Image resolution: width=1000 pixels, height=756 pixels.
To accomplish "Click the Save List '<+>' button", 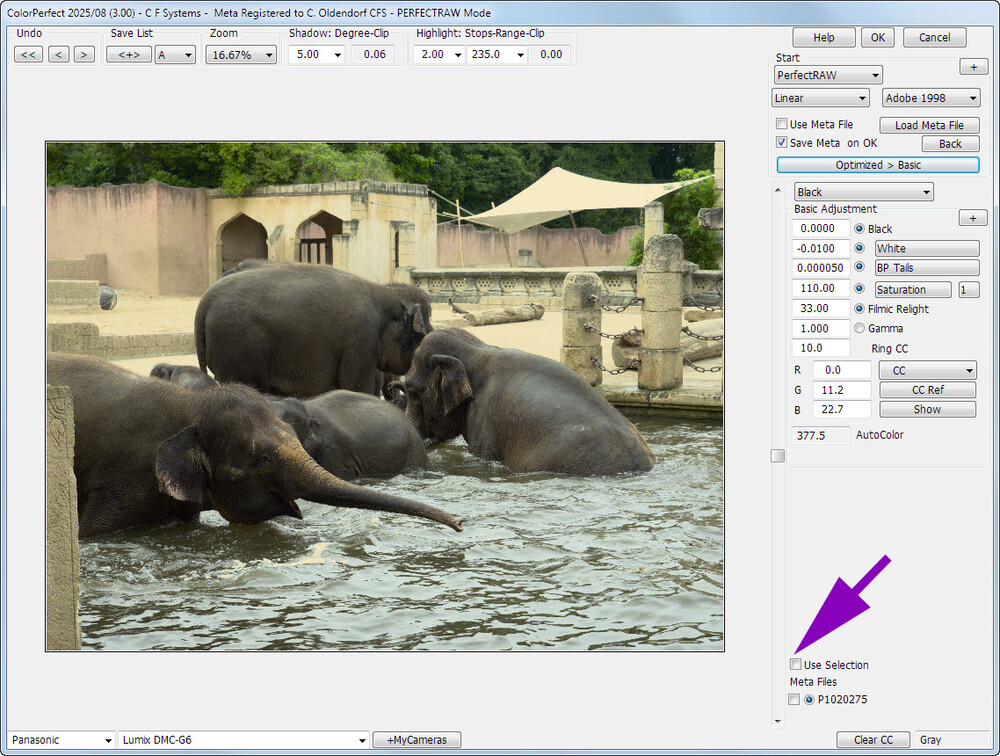I will 128,54.
